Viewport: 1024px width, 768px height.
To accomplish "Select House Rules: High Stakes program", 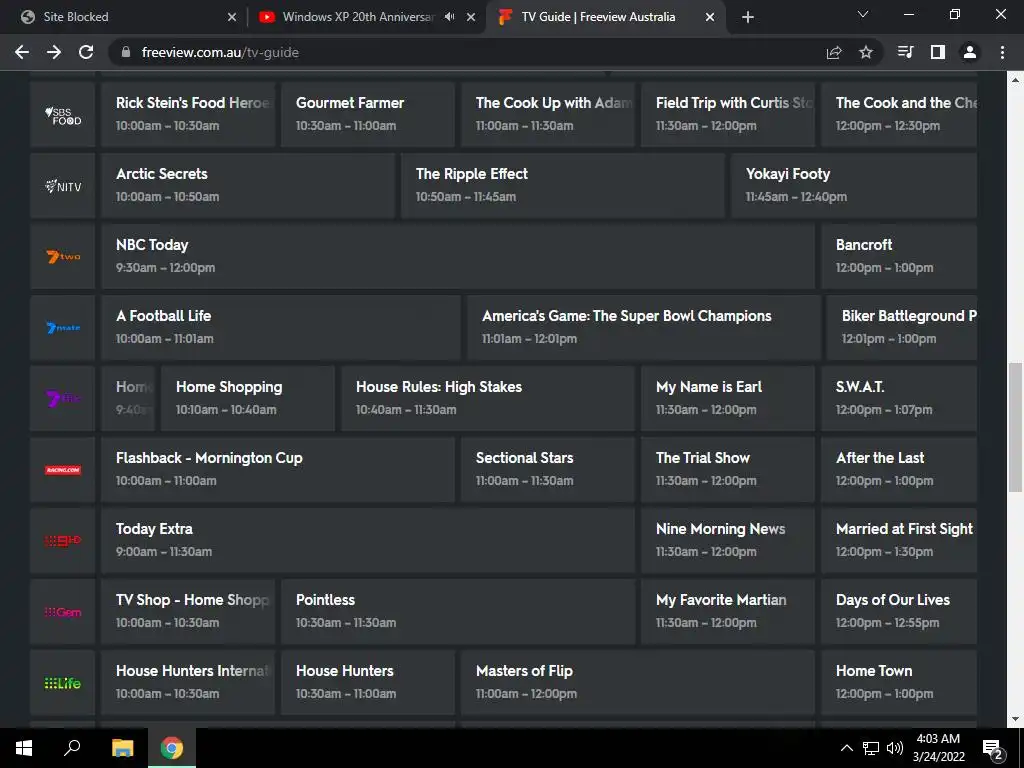I will point(488,398).
